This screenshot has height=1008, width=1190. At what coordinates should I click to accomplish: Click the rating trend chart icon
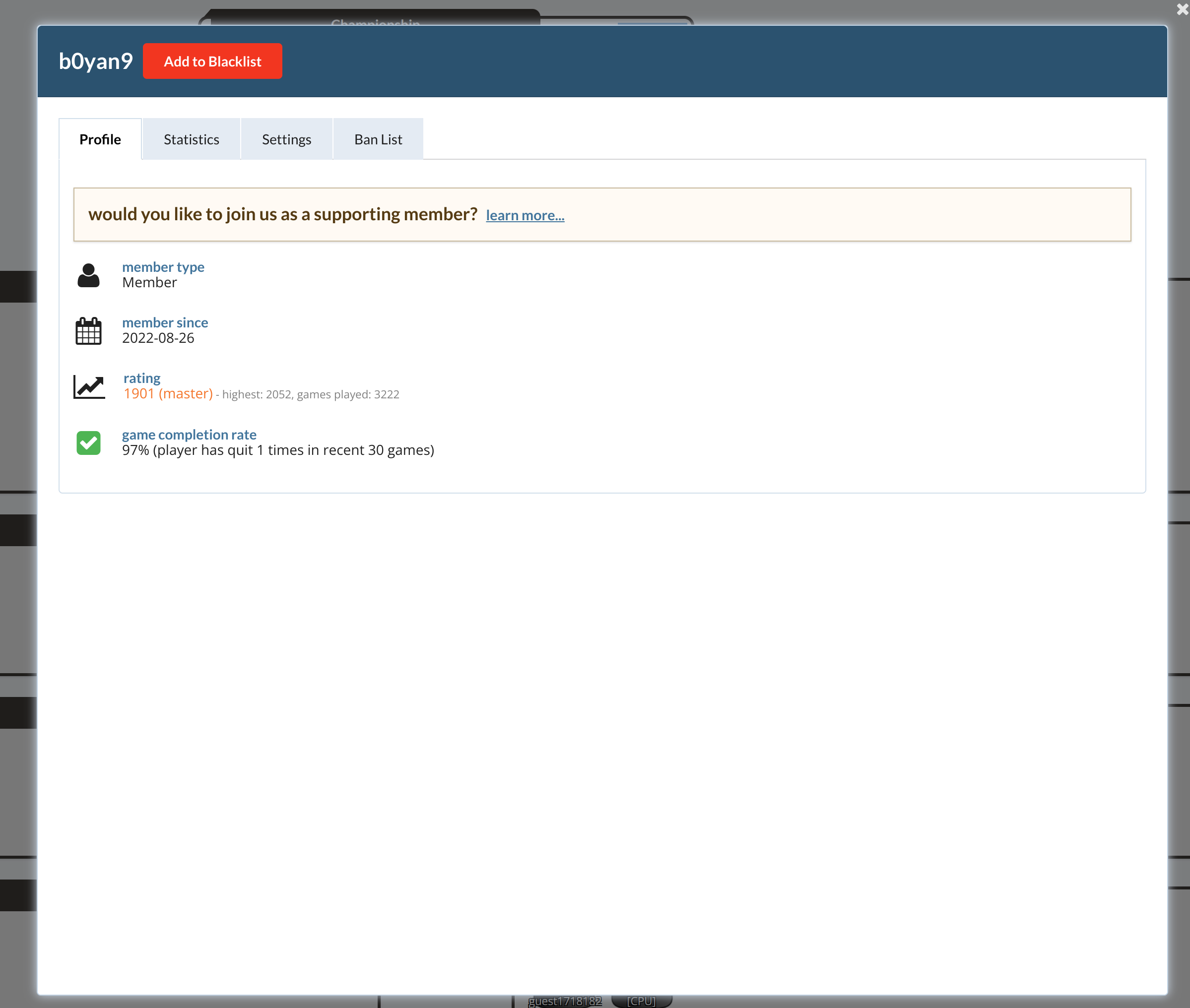[x=89, y=387]
